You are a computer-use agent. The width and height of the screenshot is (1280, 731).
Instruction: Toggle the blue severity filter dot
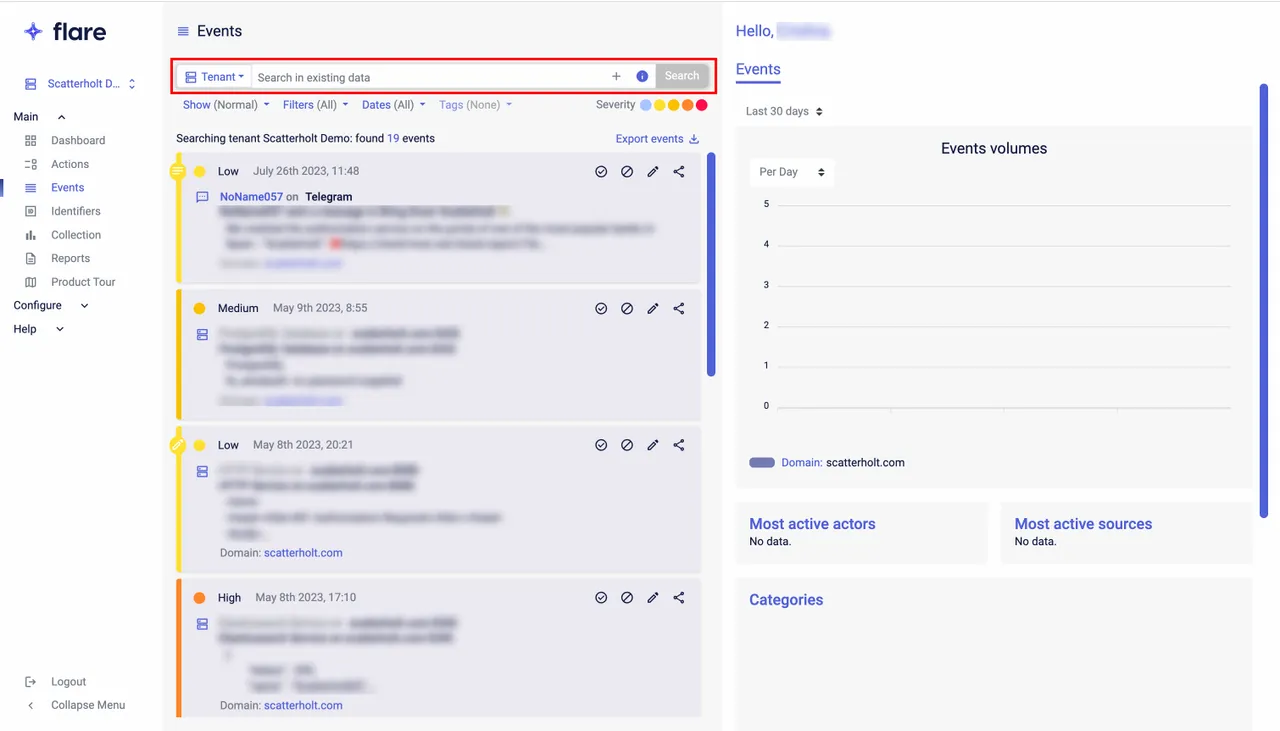pos(645,105)
